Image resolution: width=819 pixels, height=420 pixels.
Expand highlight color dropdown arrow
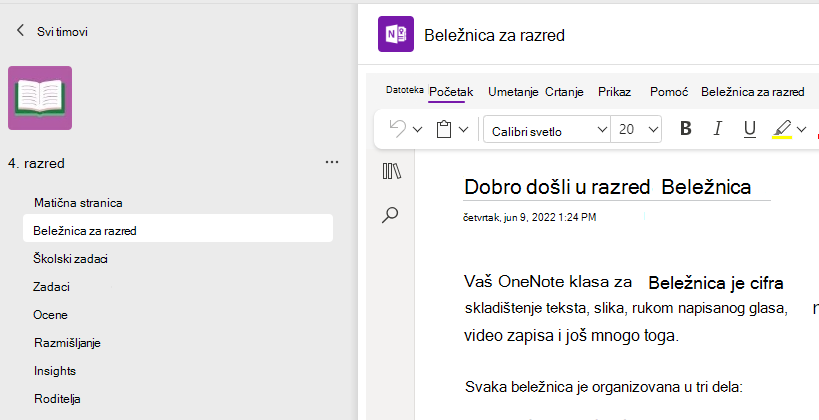[x=801, y=129]
